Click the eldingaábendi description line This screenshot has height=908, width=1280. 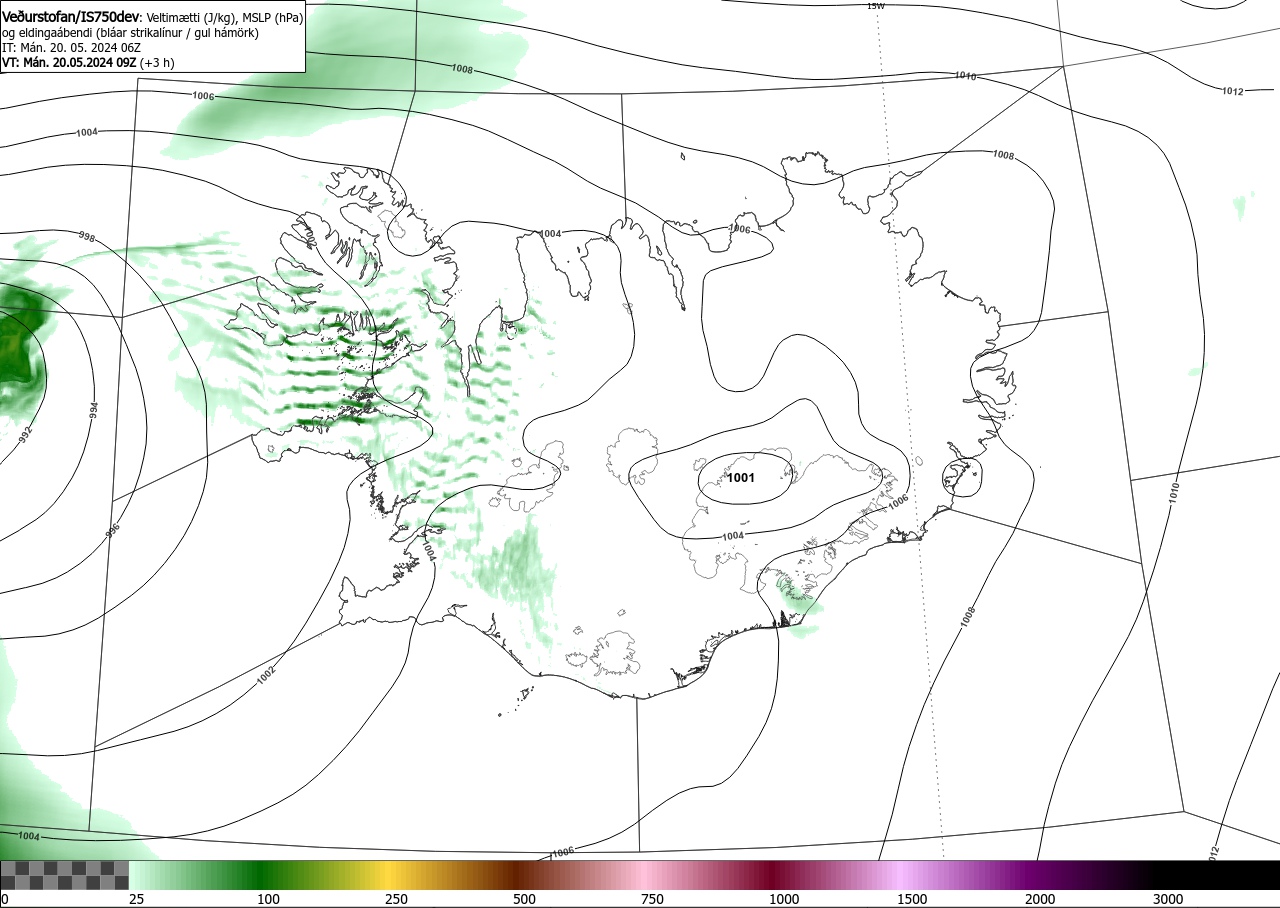pos(130,33)
